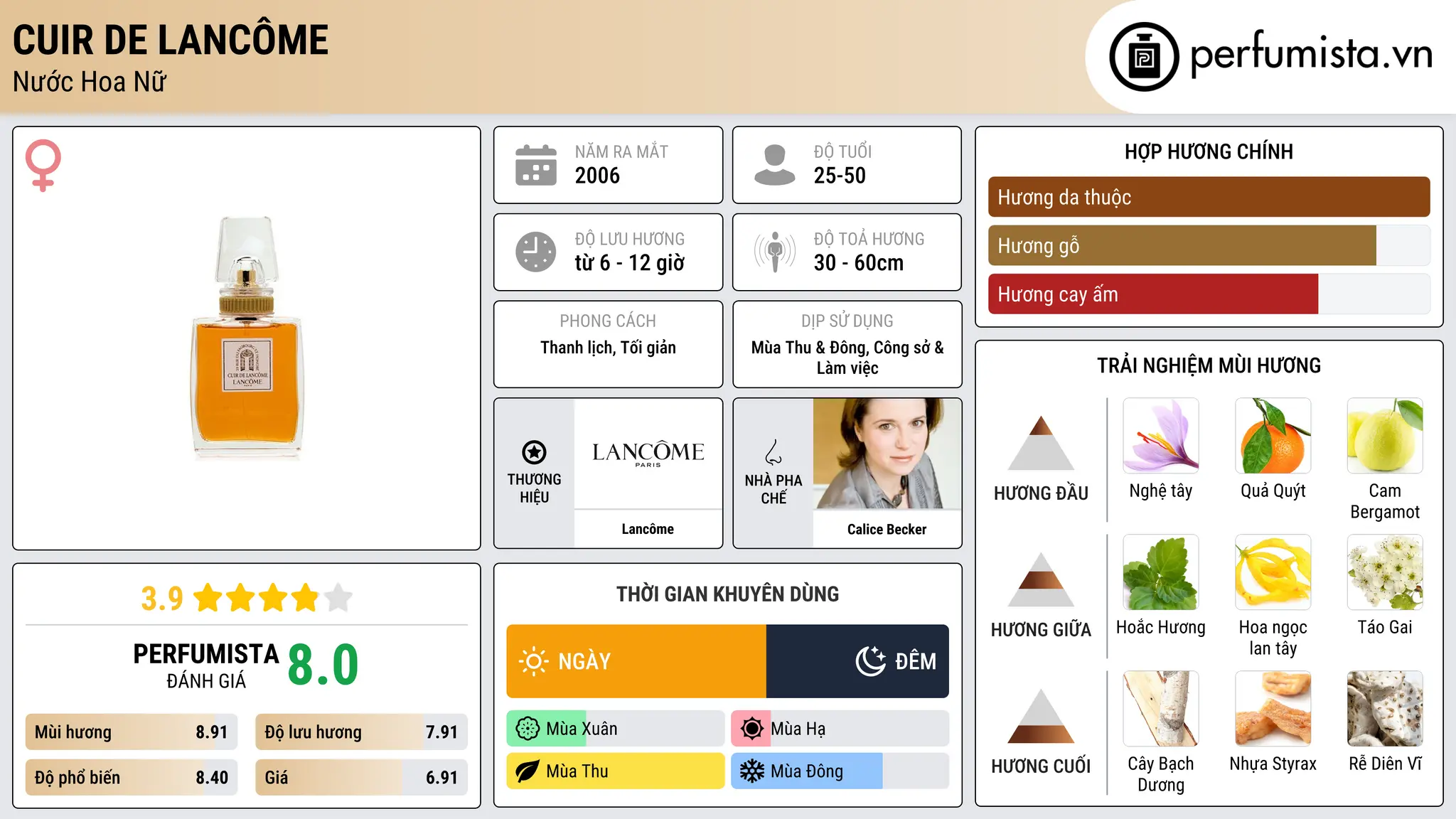
Task: Click the longevity value từ 6 - 12 giờ
Action: point(630,263)
